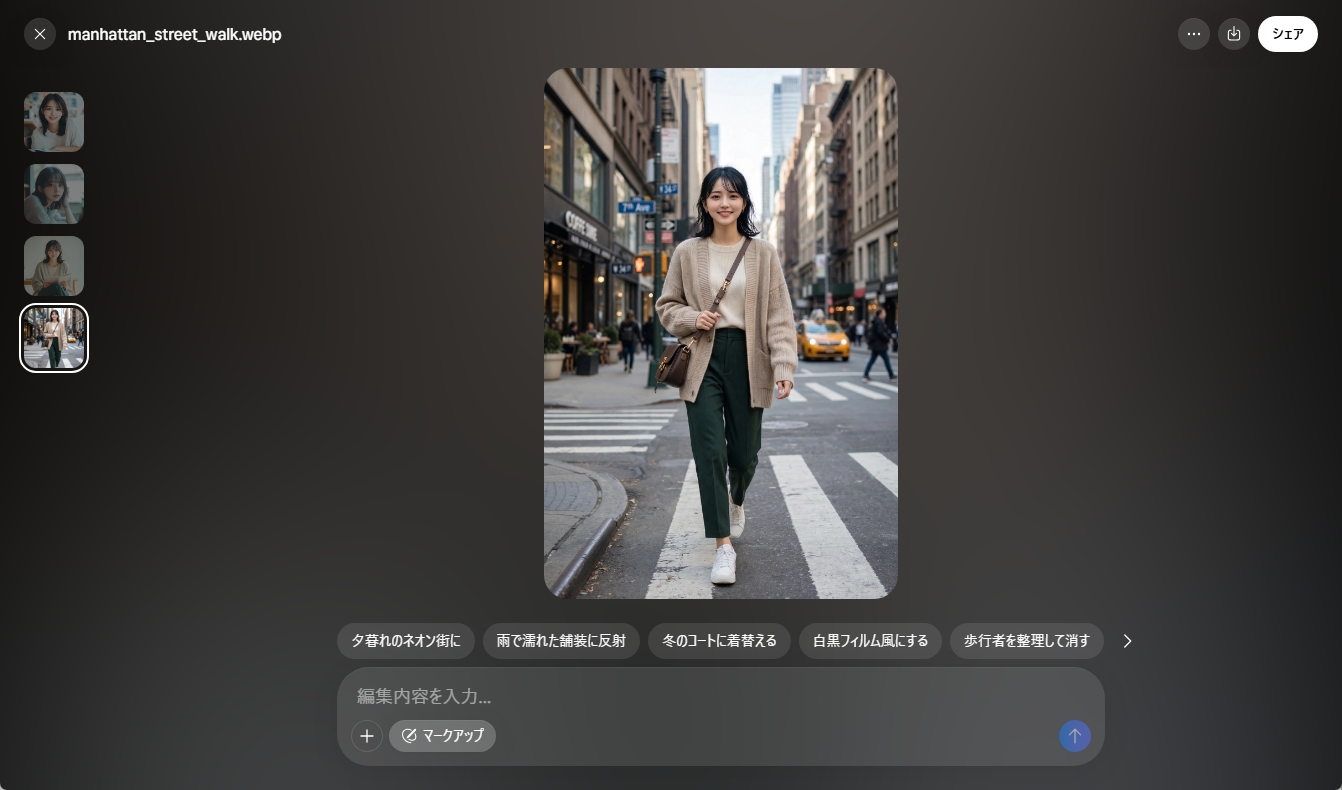1342x790 pixels.
Task: Focus the 編集内容を入力 text field
Action: [x=720, y=696]
